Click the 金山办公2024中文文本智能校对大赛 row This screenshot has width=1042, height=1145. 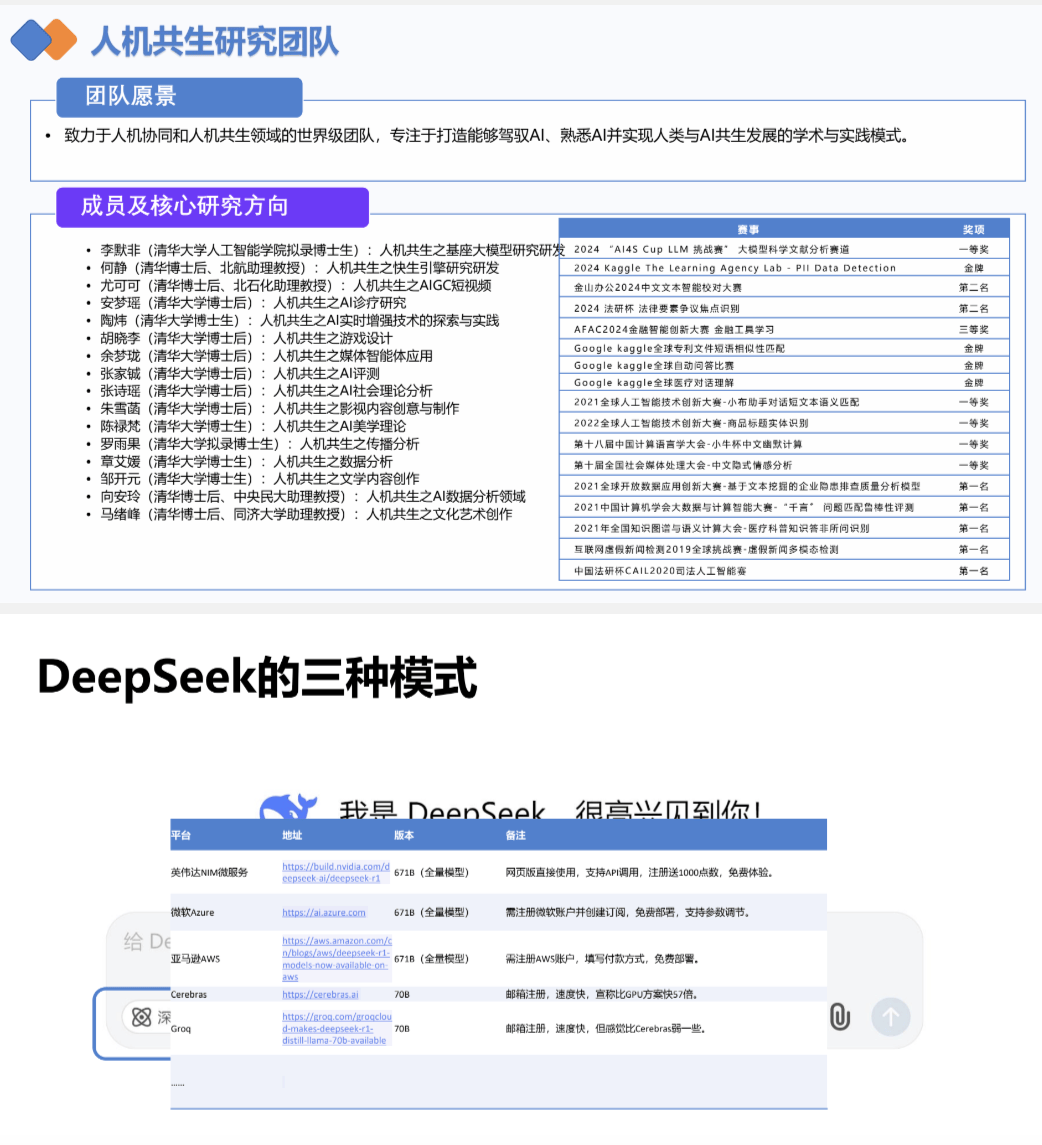[784, 288]
